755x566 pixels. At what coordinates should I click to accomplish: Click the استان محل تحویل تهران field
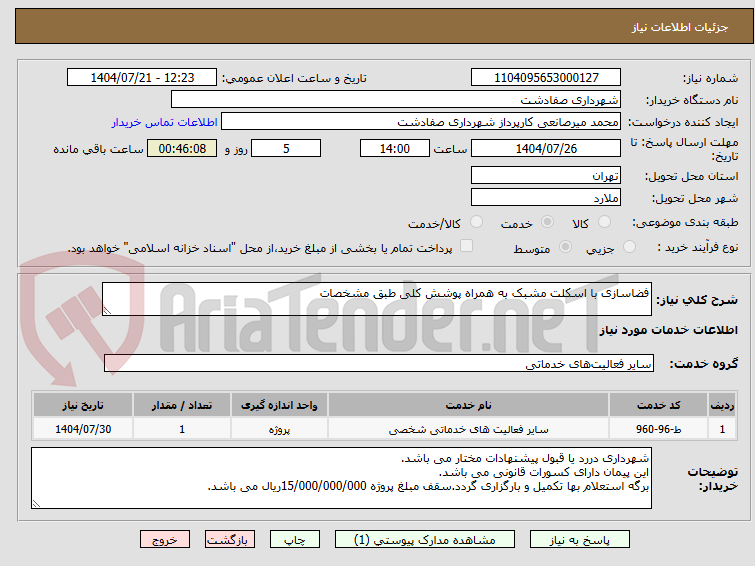click(546, 175)
